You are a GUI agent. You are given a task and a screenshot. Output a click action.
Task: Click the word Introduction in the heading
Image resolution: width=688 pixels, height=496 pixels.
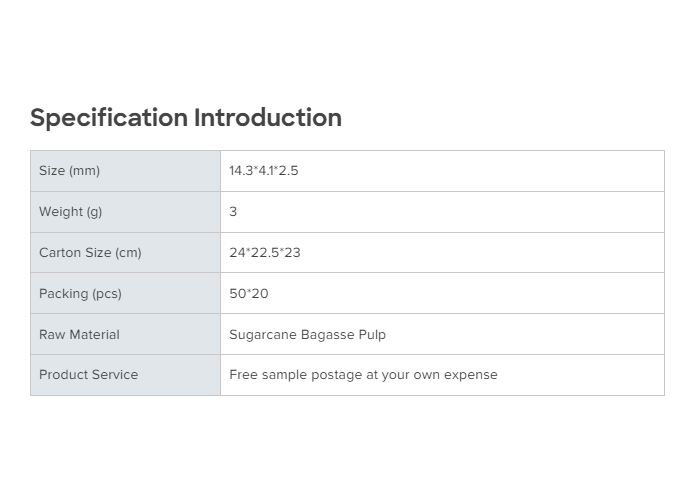[x=268, y=118]
